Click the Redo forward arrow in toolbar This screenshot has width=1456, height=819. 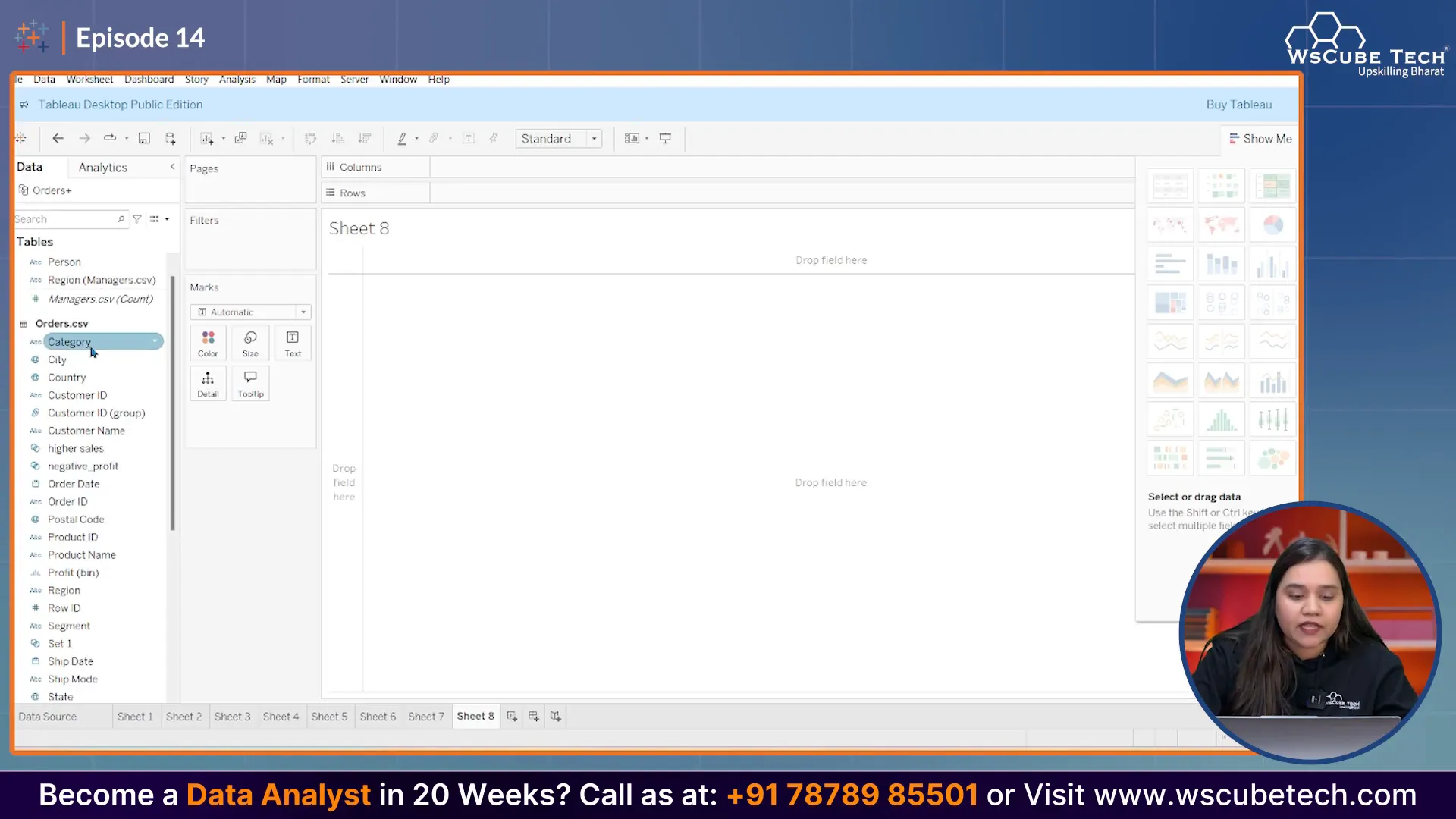click(x=84, y=138)
